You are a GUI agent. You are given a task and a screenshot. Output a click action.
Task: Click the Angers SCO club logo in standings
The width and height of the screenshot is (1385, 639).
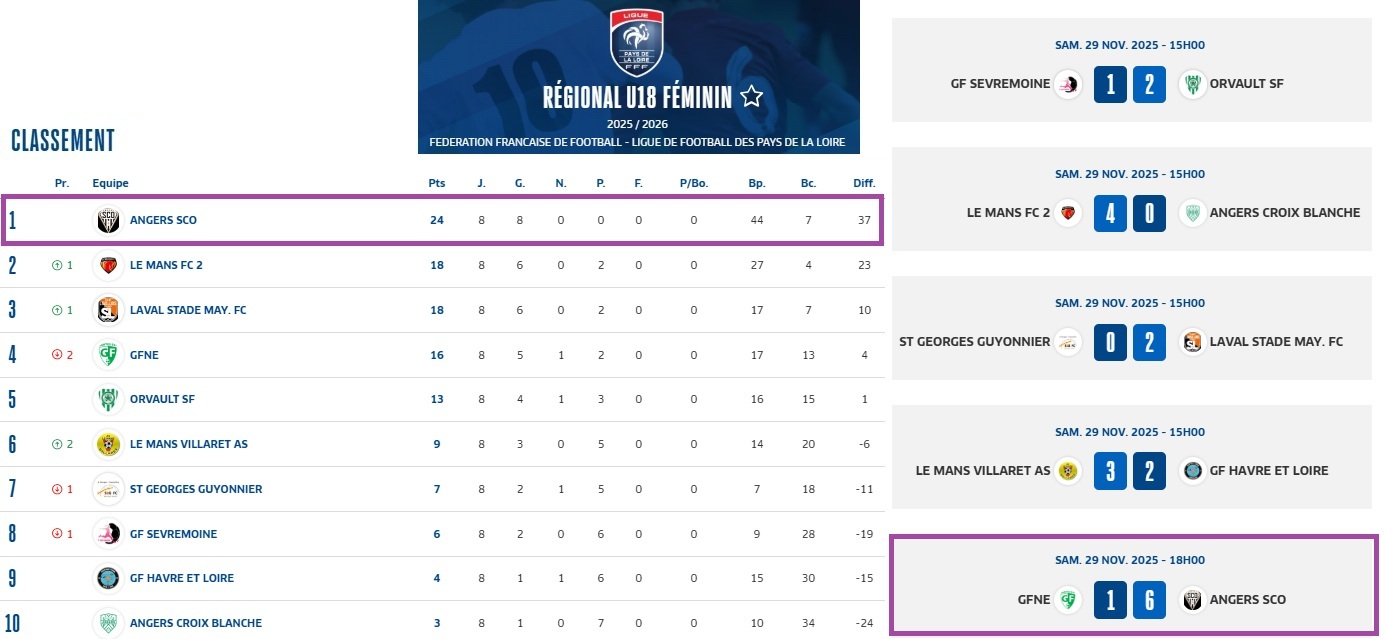click(x=107, y=220)
